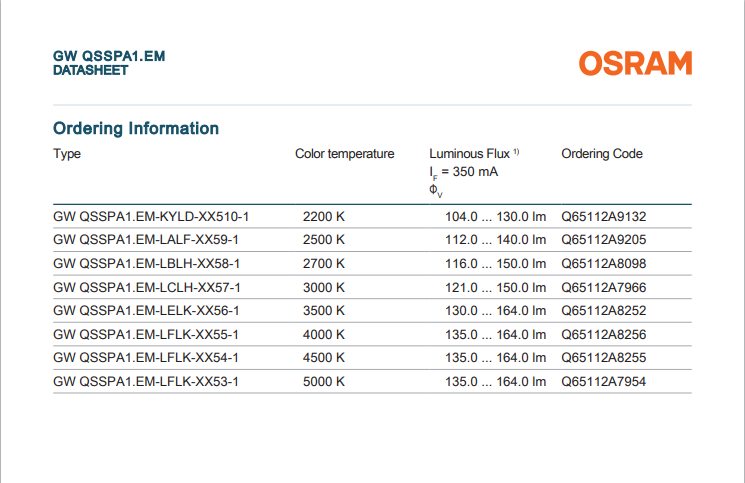Image resolution: width=745 pixels, height=483 pixels.
Task: Click the Color temperature column header
Action: pyautogui.click(x=344, y=154)
